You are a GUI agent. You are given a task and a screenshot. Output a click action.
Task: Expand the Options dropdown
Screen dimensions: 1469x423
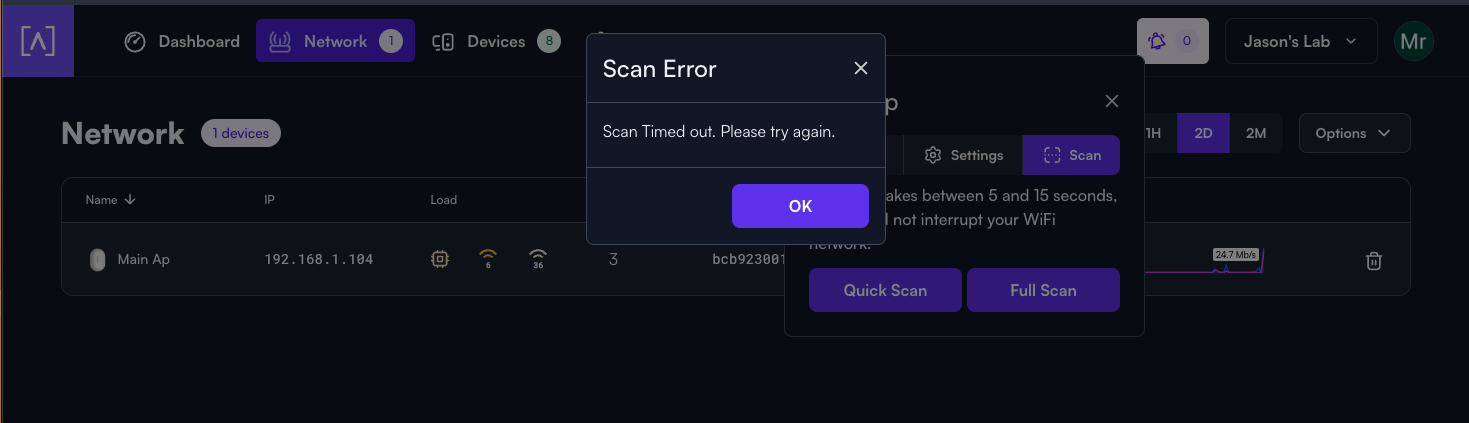pos(1354,133)
